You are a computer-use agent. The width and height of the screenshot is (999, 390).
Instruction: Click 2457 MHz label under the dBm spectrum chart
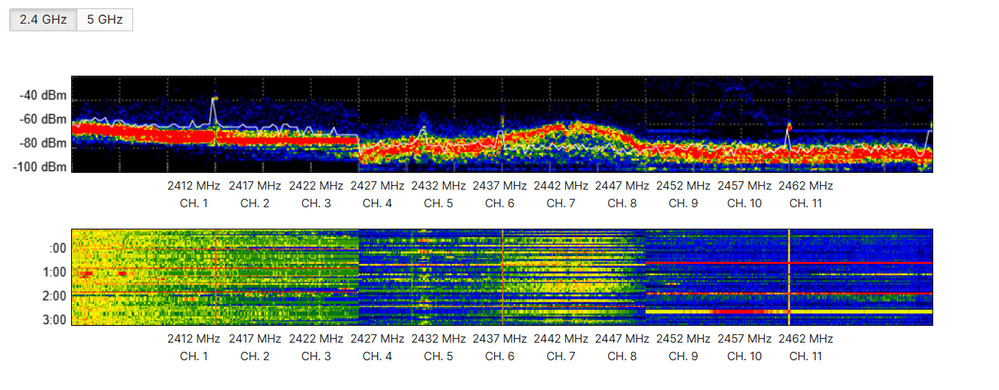(744, 186)
